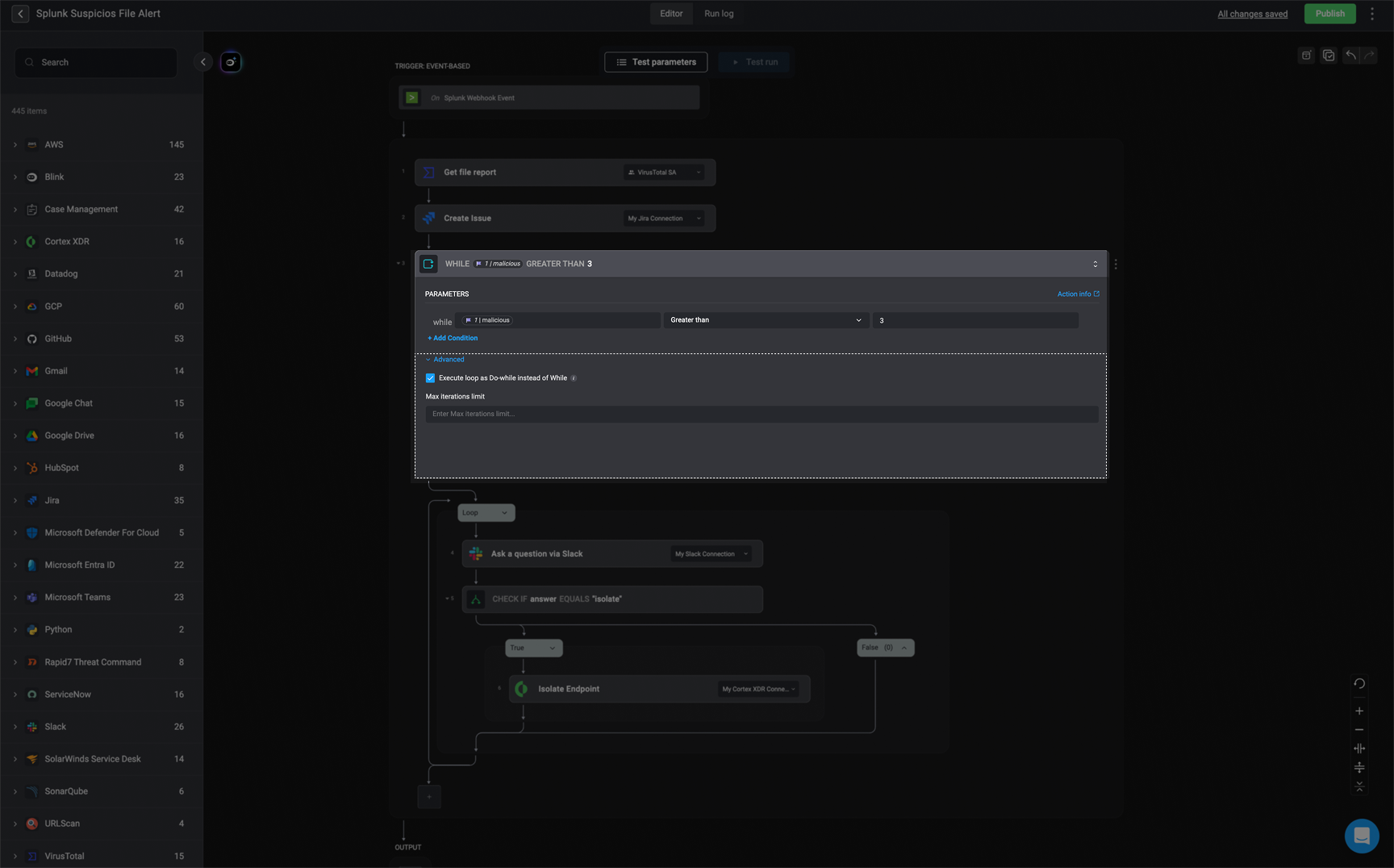Click the Slack icon on Ask a question step

[476, 554]
